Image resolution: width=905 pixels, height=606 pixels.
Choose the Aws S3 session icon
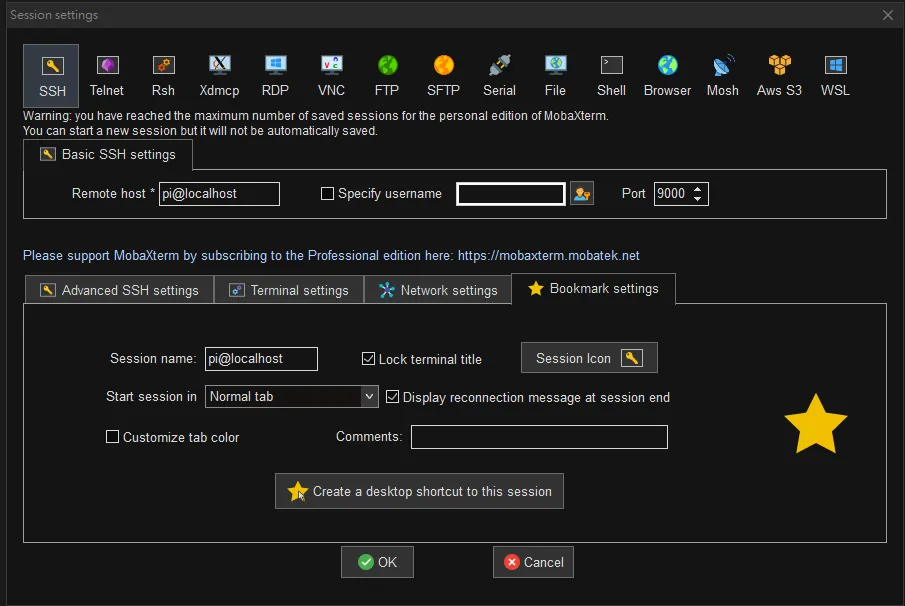point(779,75)
